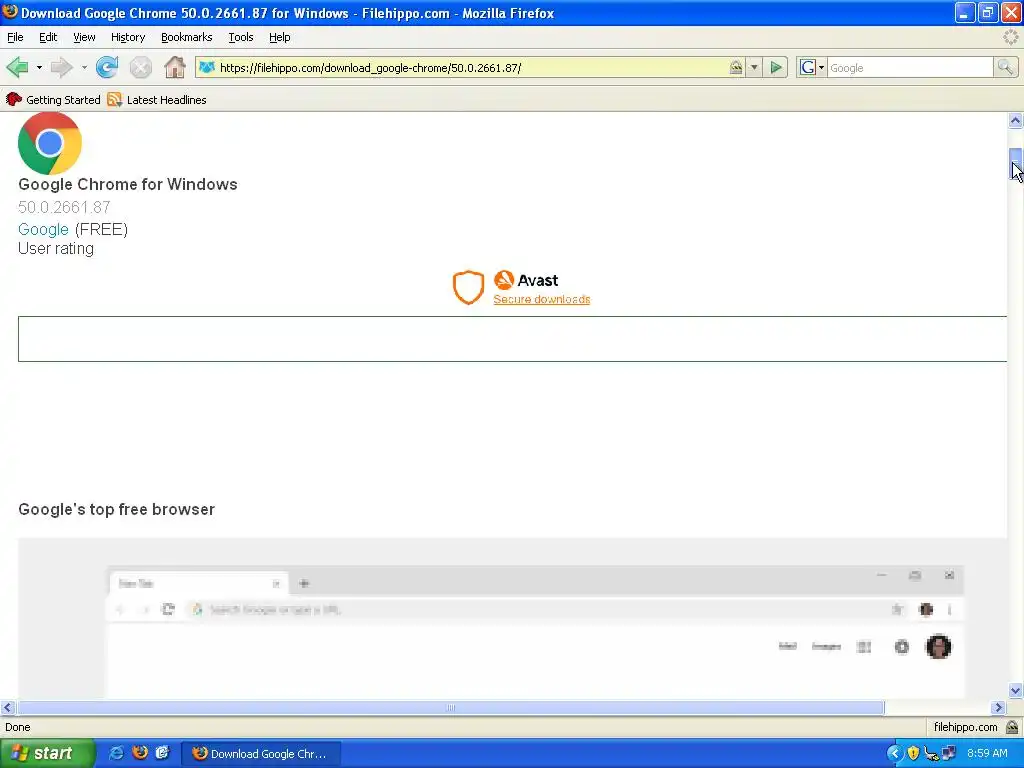The width and height of the screenshot is (1024, 768).
Task: Click the vertical scrollbar thumb
Action: (1015, 163)
